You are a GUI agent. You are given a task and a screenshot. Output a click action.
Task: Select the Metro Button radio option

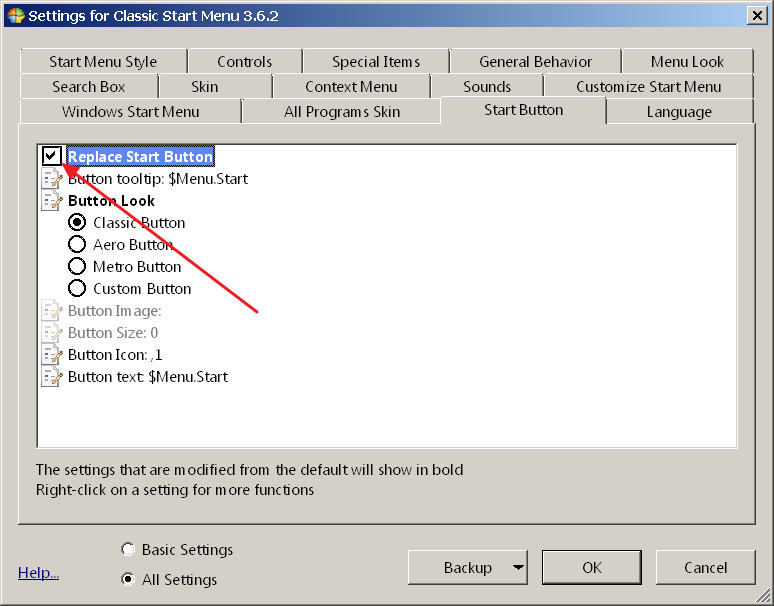pos(77,267)
